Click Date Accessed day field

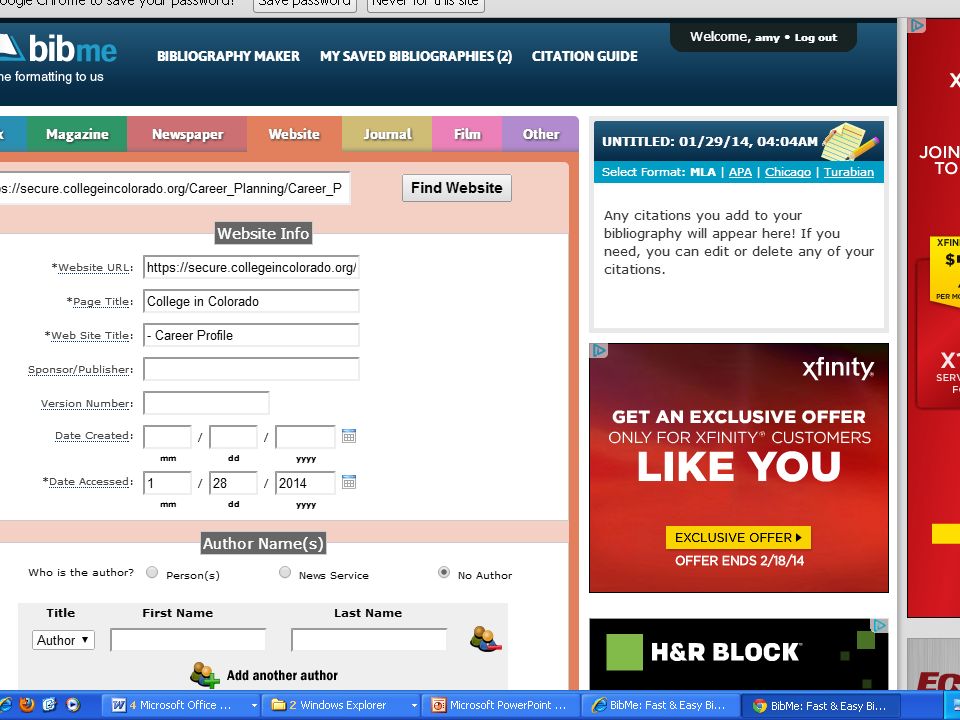click(233, 483)
